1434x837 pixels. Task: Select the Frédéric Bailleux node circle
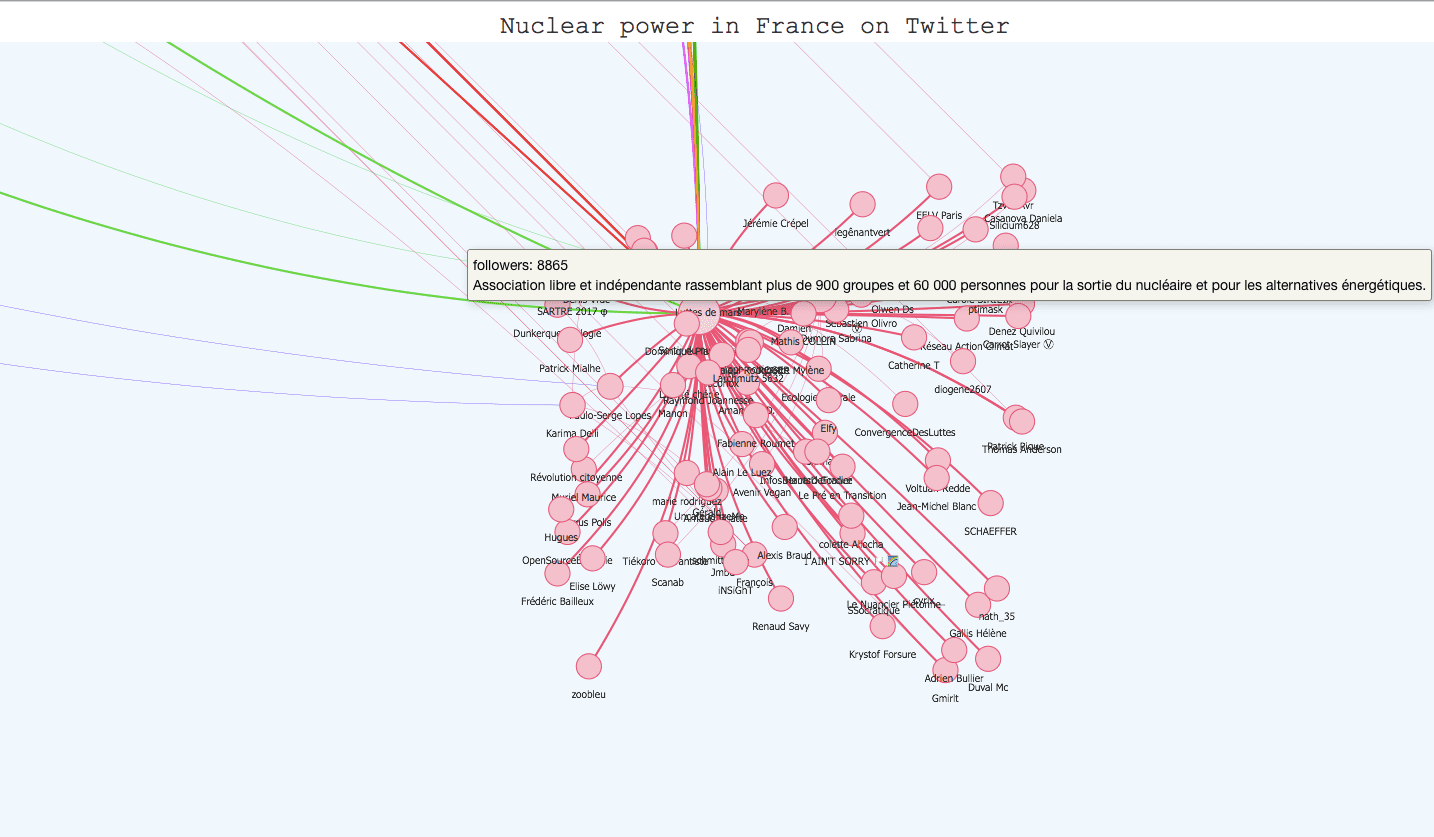point(557,574)
